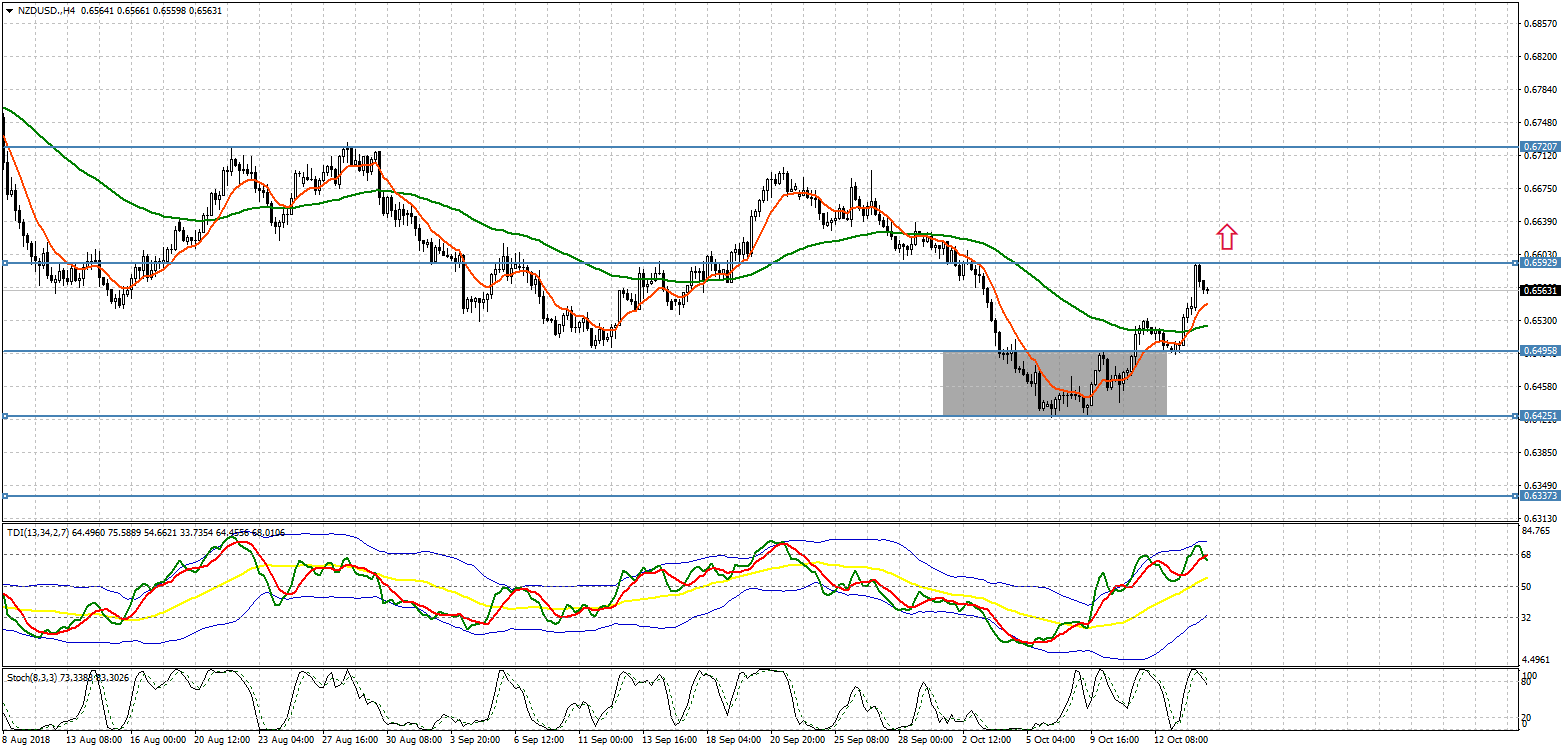Click the 0.64958 level price tag
The width and height of the screenshot is (1561, 751).
[1539, 351]
